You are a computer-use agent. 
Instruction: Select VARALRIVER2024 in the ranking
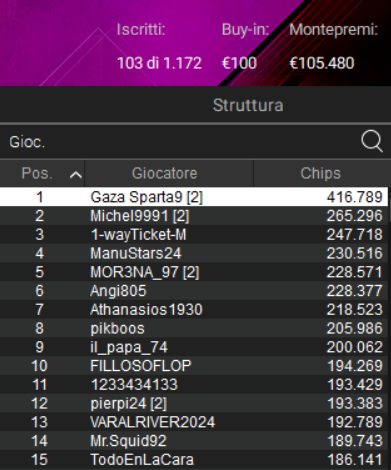point(194,422)
